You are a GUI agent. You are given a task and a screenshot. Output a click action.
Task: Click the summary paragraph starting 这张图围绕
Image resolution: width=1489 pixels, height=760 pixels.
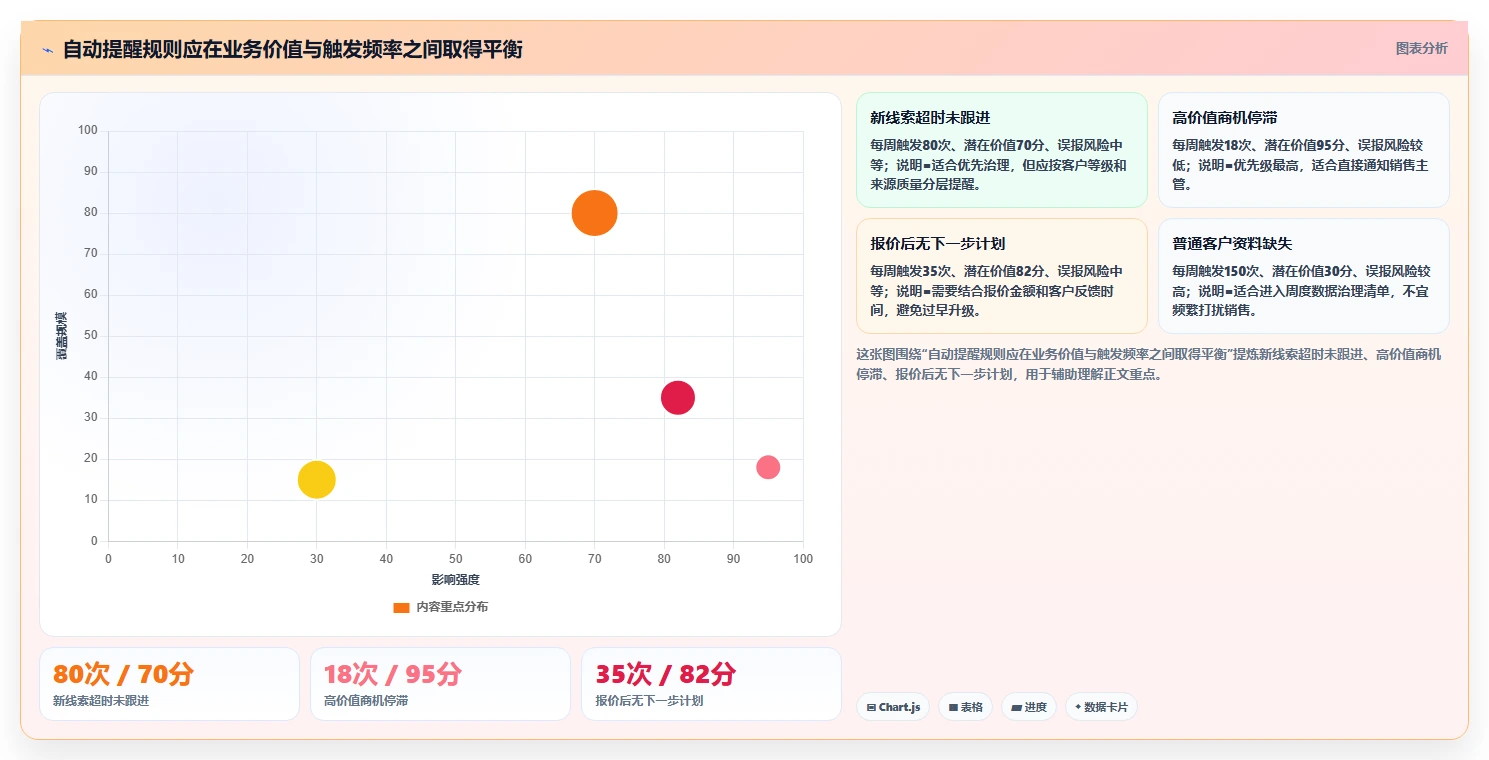point(1149,365)
